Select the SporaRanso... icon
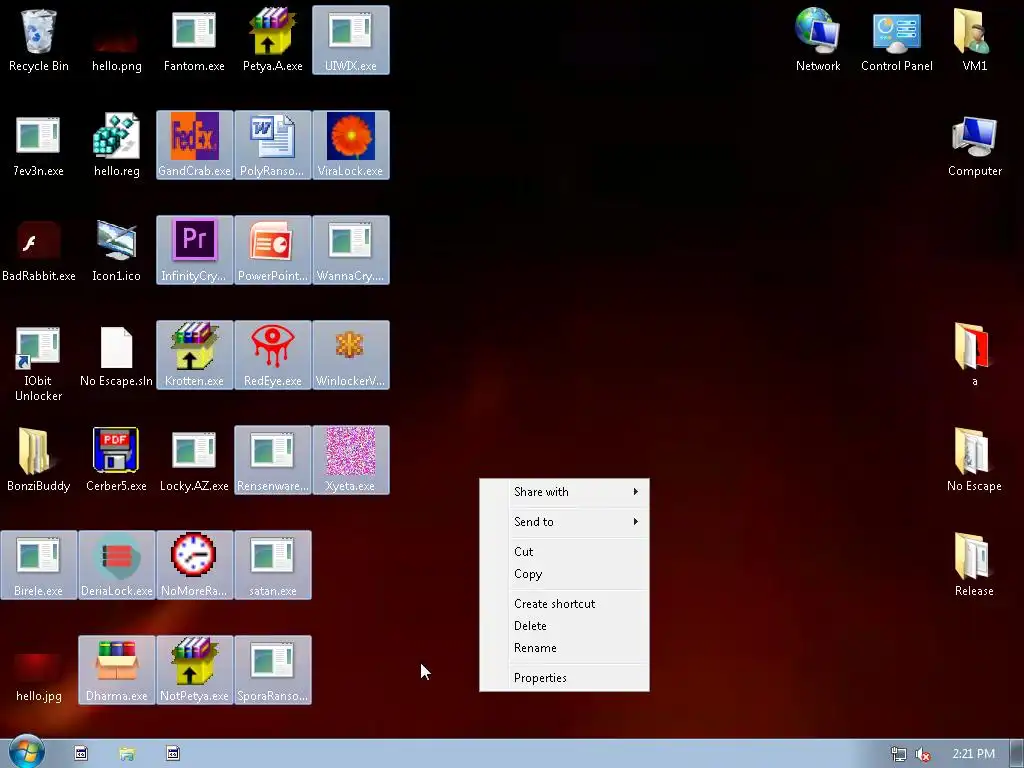Viewport: 1024px width, 768px height. (x=272, y=670)
